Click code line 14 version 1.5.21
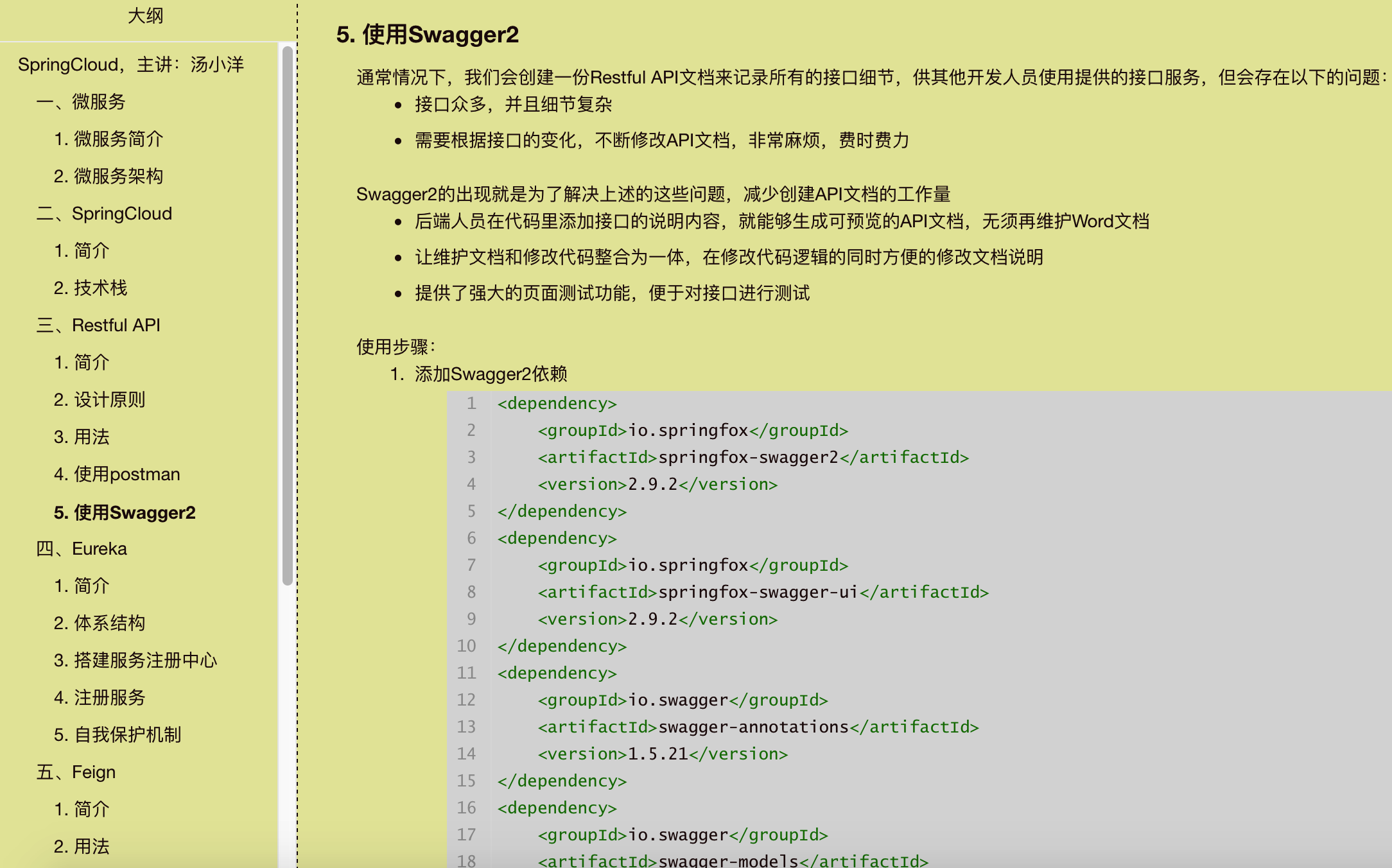Viewport: 1392px width, 868px height. 663,754
